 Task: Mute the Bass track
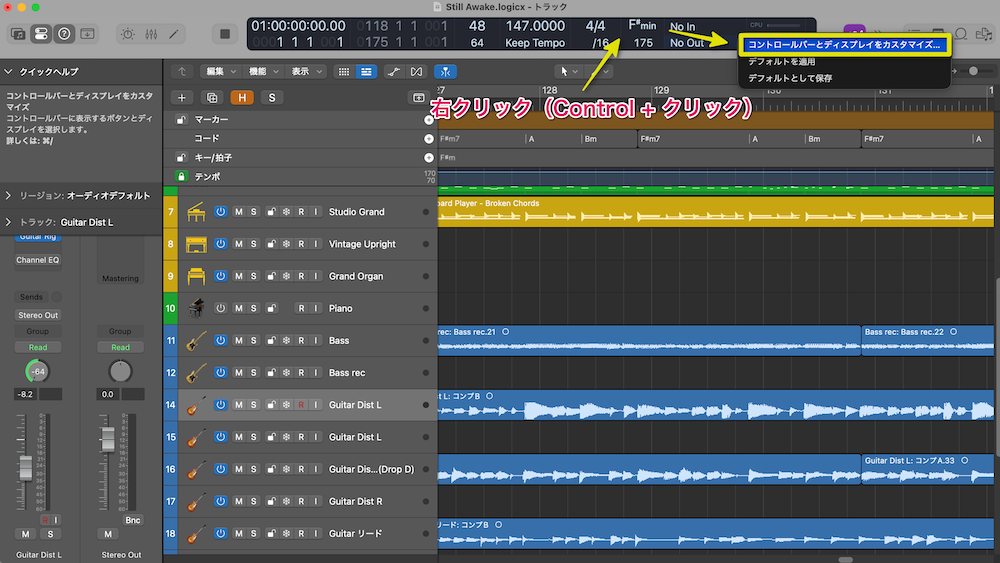(238, 341)
